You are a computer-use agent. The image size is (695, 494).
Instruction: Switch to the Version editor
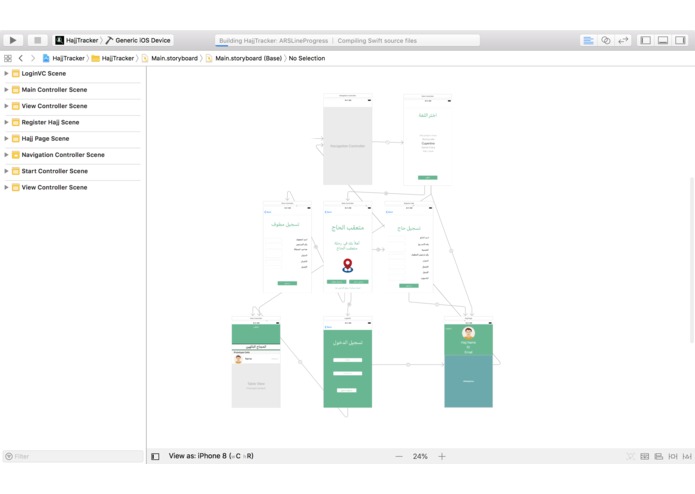[x=623, y=40]
